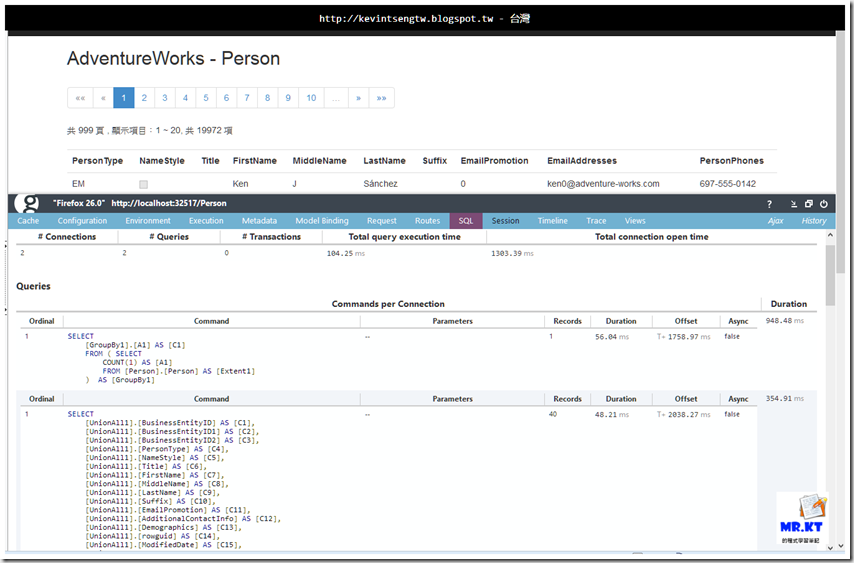Click the localhost:32517/Person URL text

[x=169, y=203]
